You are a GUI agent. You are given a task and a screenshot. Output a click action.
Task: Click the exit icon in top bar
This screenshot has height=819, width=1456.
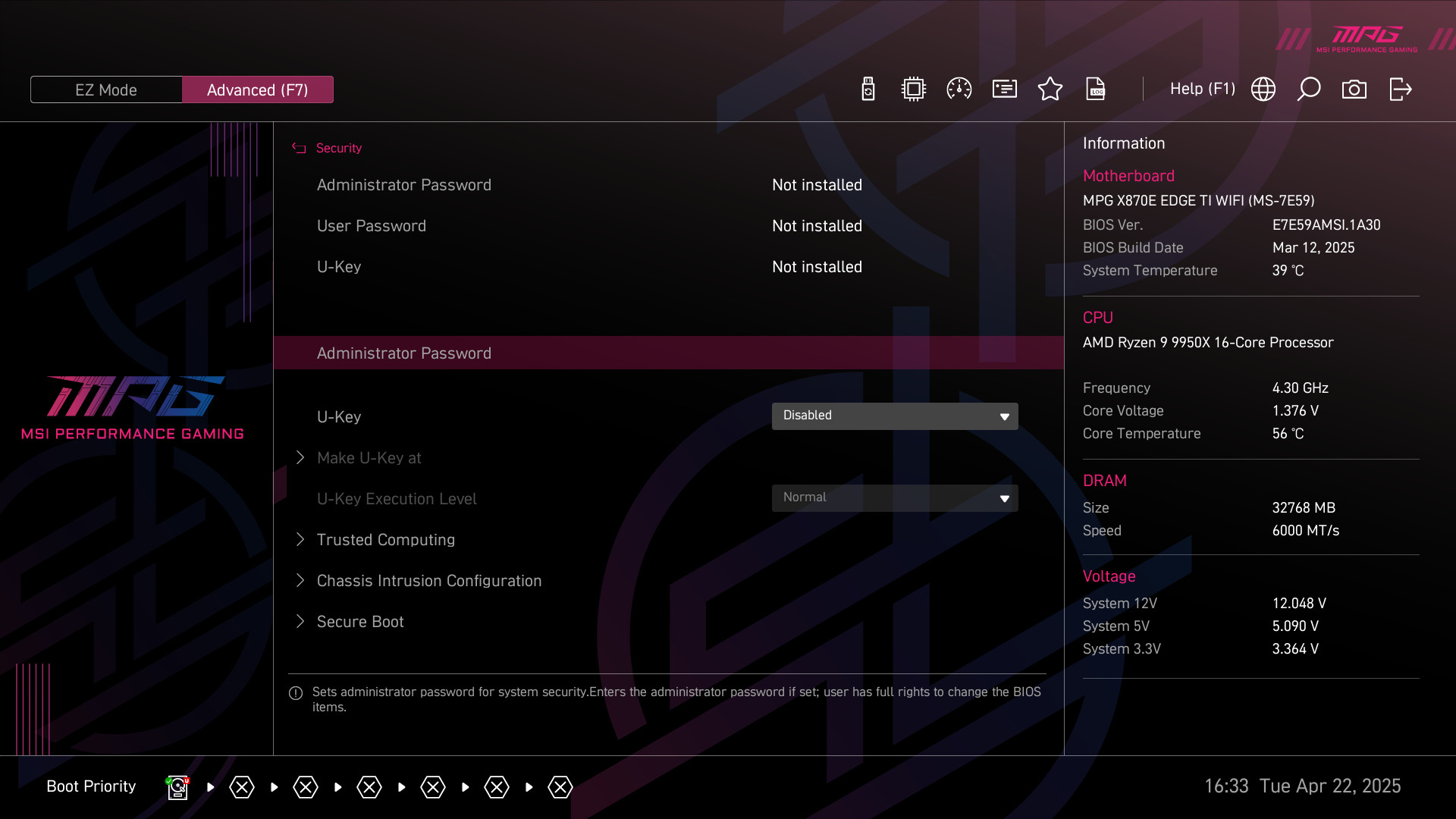pos(1400,89)
